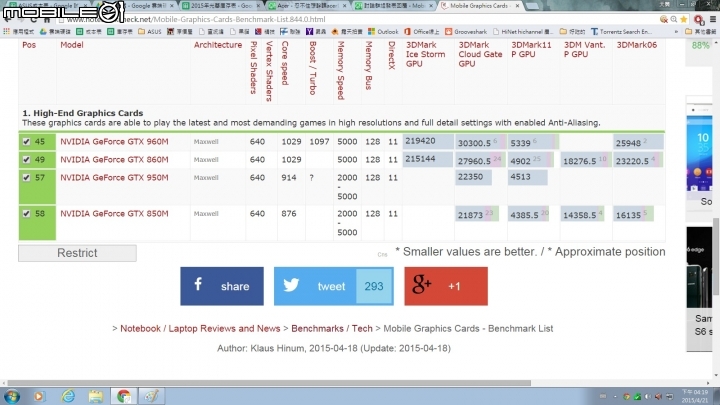The width and height of the screenshot is (720, 405).
Task: Uncheck the GTX 860M row checkbox
Action: coord(26,159)
